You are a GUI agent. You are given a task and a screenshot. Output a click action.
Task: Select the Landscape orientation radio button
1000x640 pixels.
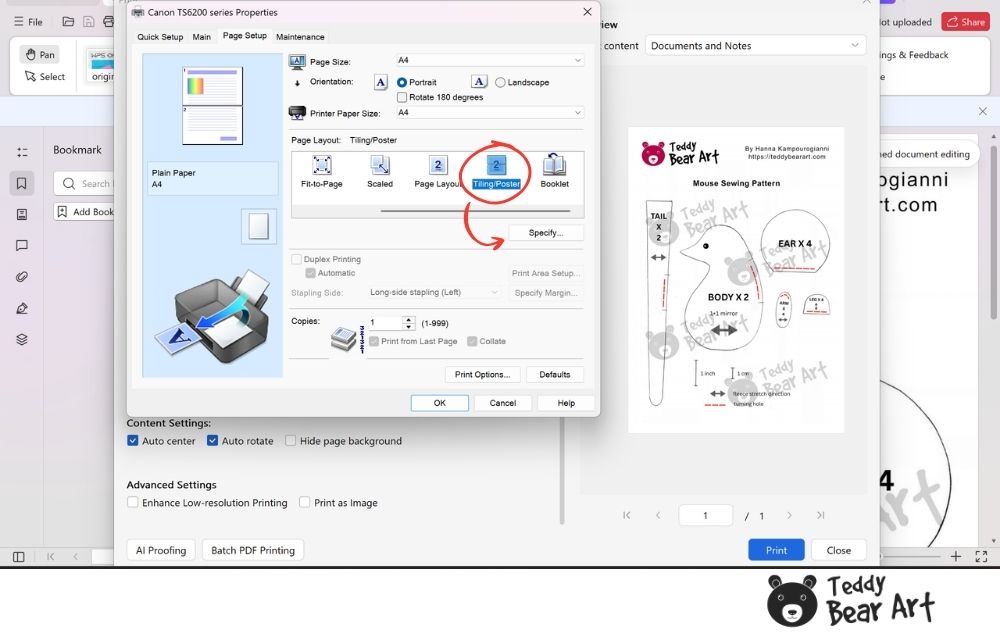pyautogui.click(x=500, y=82)
